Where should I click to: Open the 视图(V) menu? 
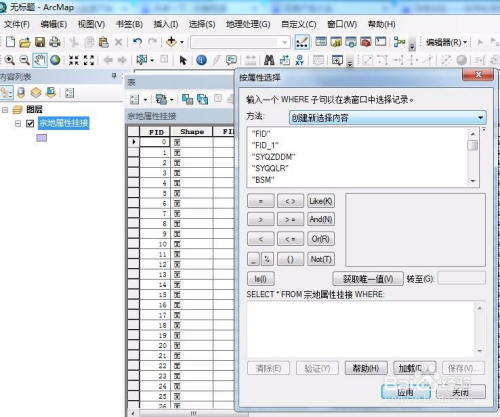91,24
